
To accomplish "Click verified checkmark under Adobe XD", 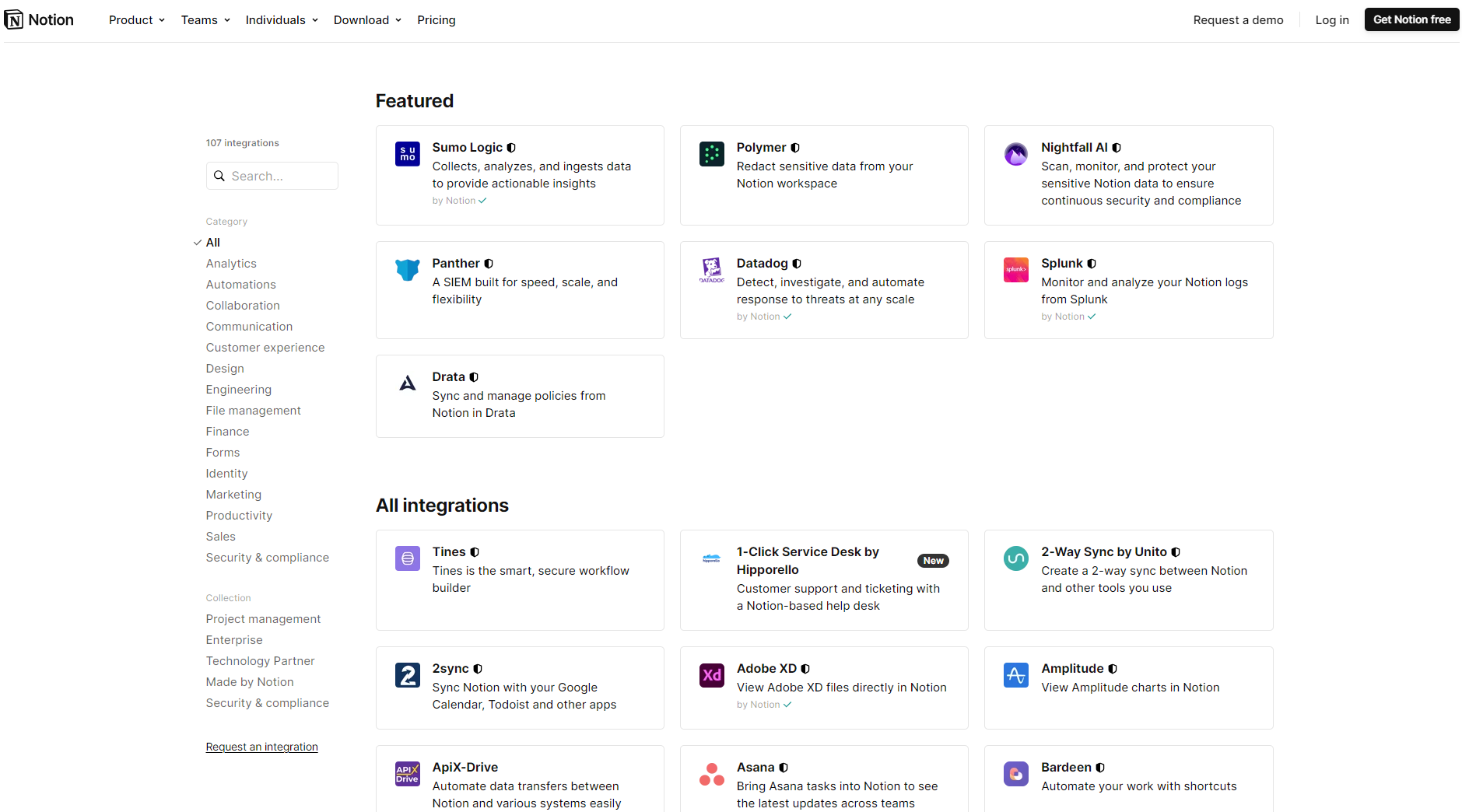I will (x=787, y=705).
